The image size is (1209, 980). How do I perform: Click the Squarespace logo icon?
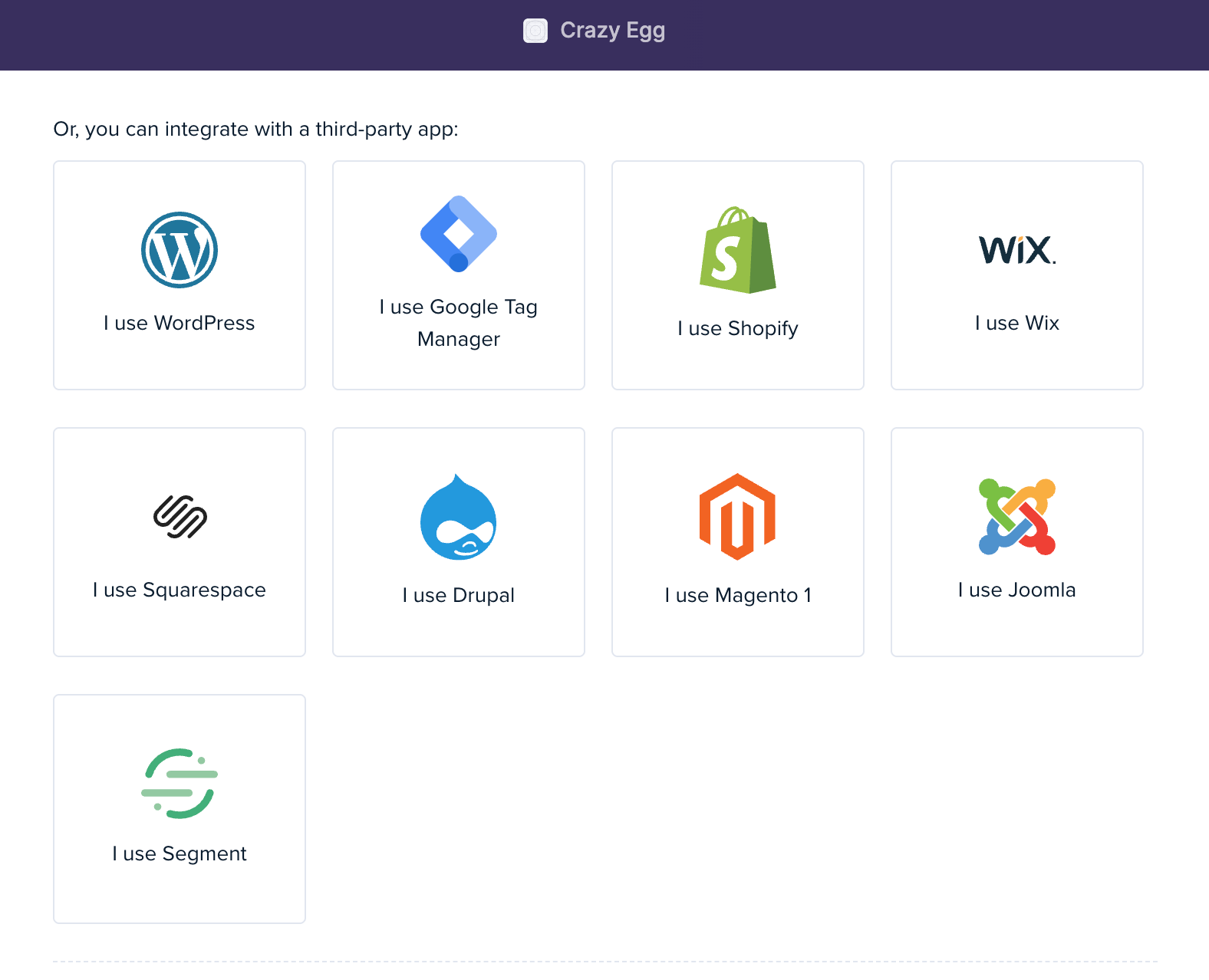[180, 517]
